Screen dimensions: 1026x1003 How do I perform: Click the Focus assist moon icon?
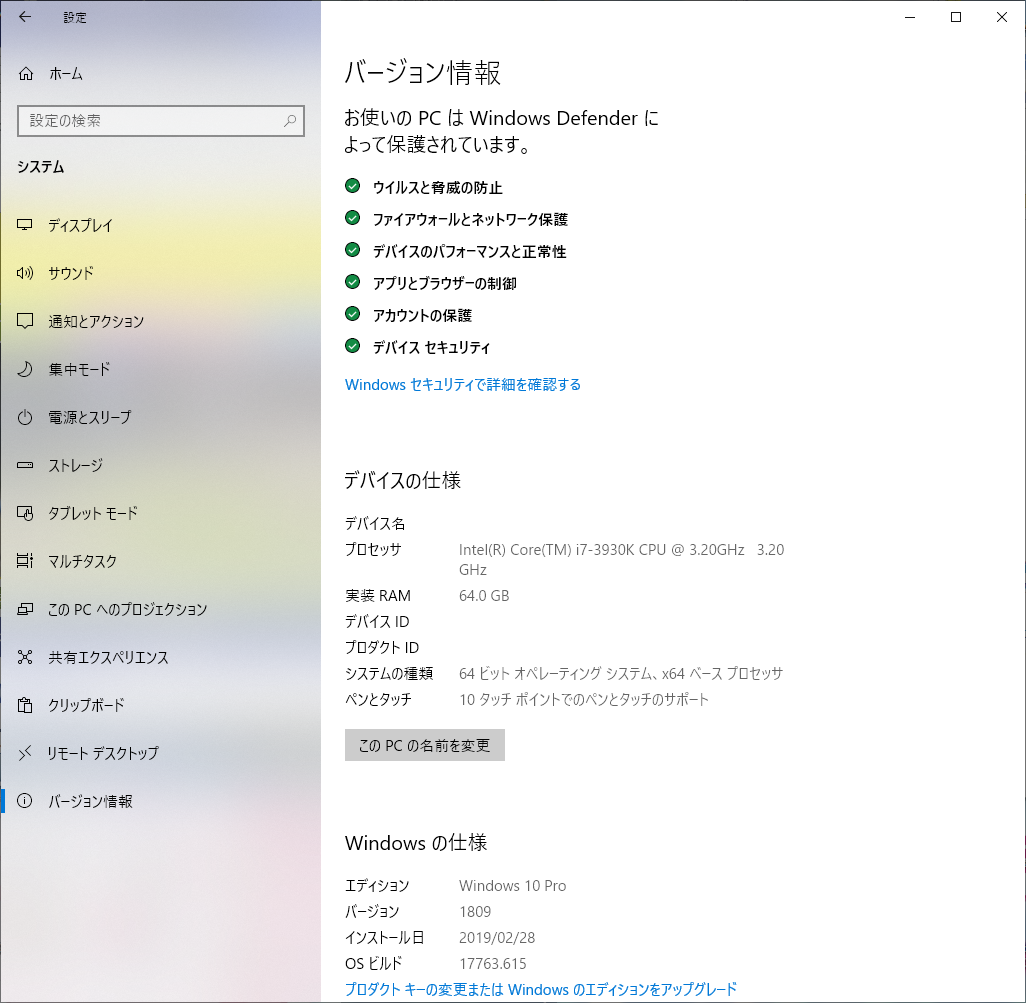(25, 369)
